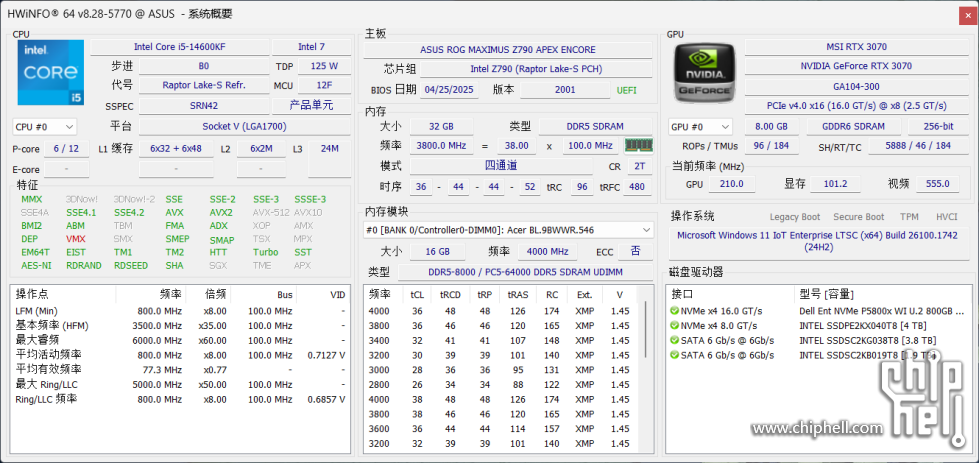This screenshot has width=979, height=463.
Task: Click the Turbo feature flag
Action: tap(265, 252)
